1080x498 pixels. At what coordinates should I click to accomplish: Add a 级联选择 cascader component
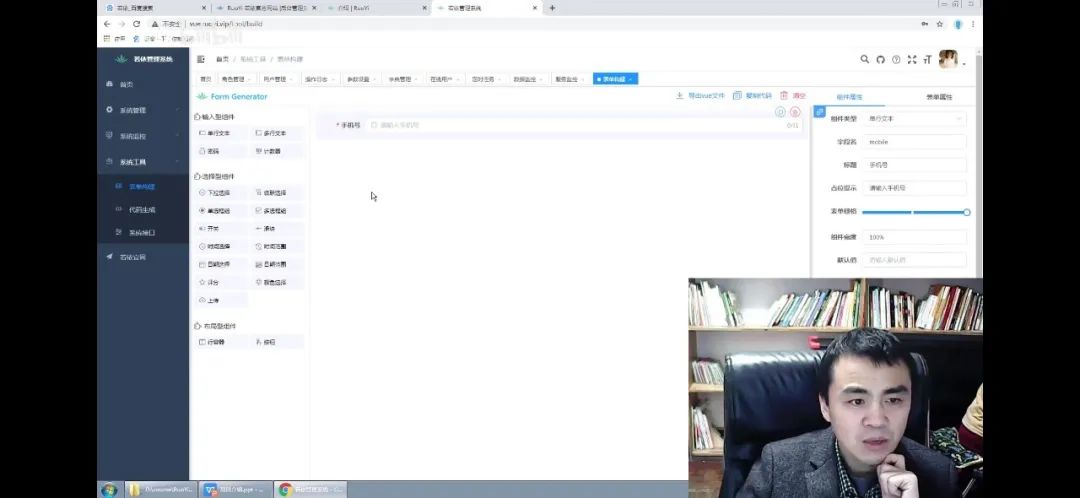tap(276, 193)
